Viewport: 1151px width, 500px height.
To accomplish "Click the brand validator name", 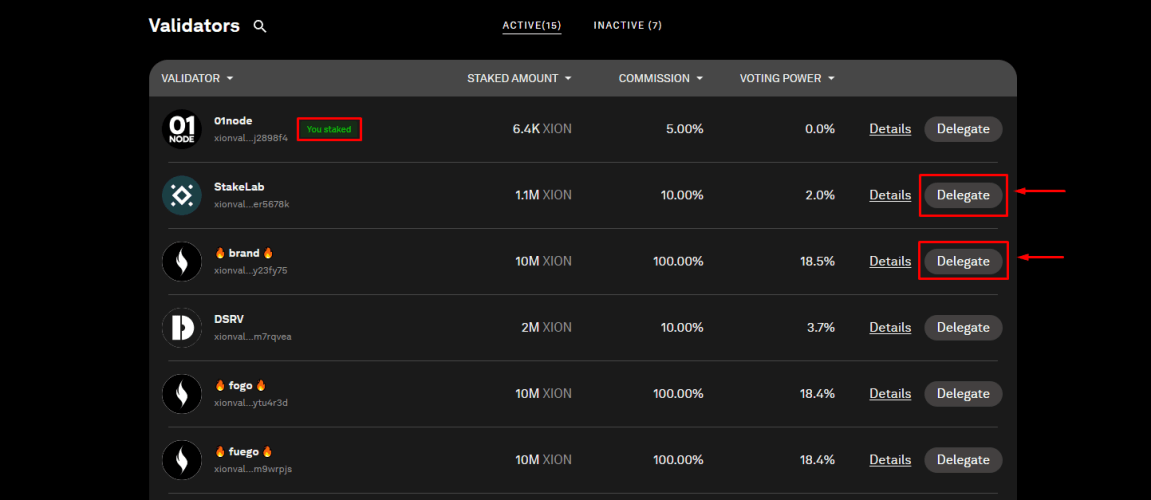I will pos(244,253).
